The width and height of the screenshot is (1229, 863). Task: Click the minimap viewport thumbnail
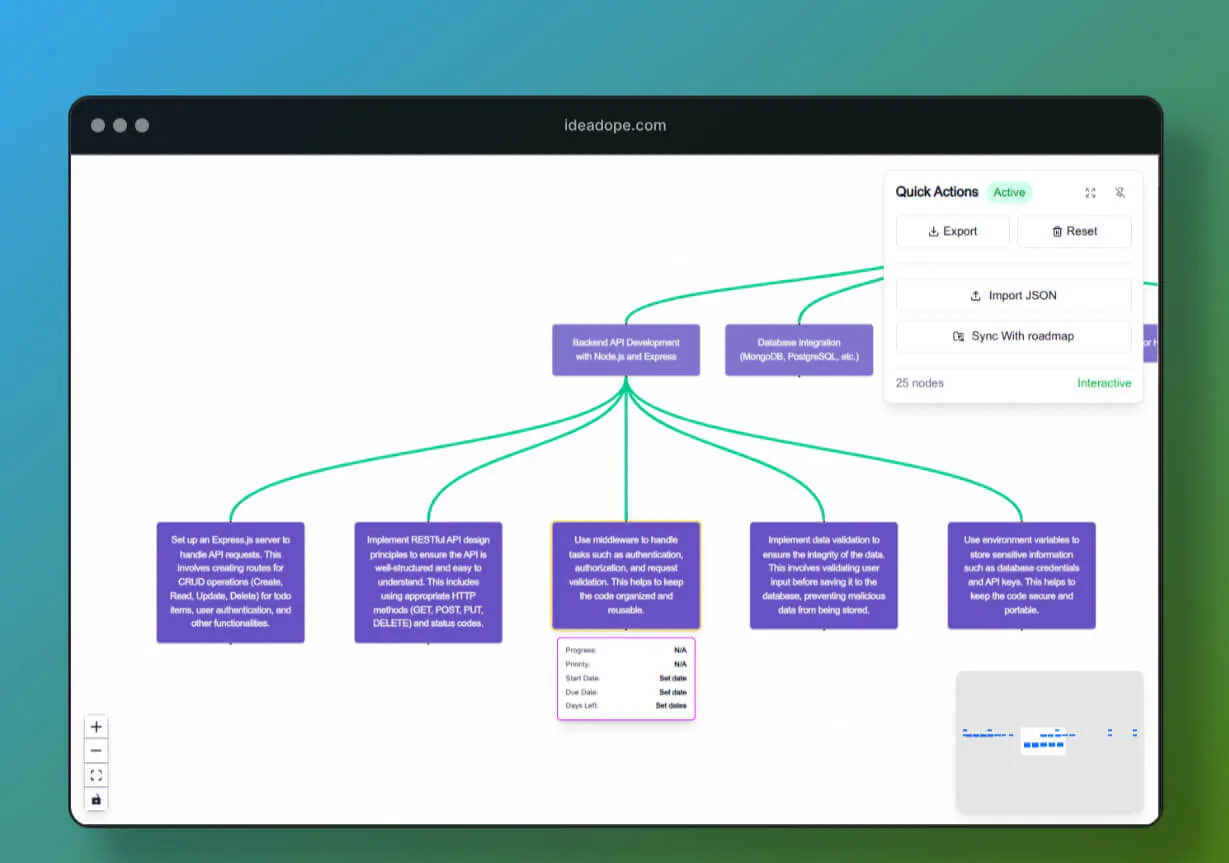(x=1042, y=740)
